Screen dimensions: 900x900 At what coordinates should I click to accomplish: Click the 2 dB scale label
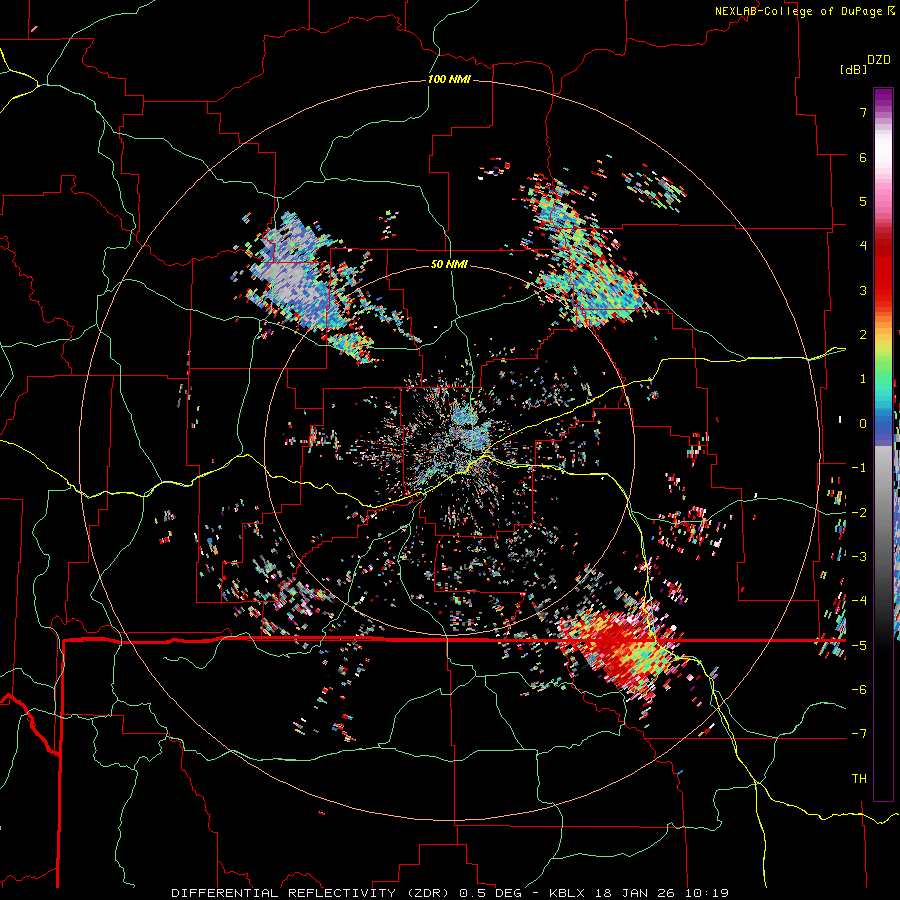click(863, 335)
